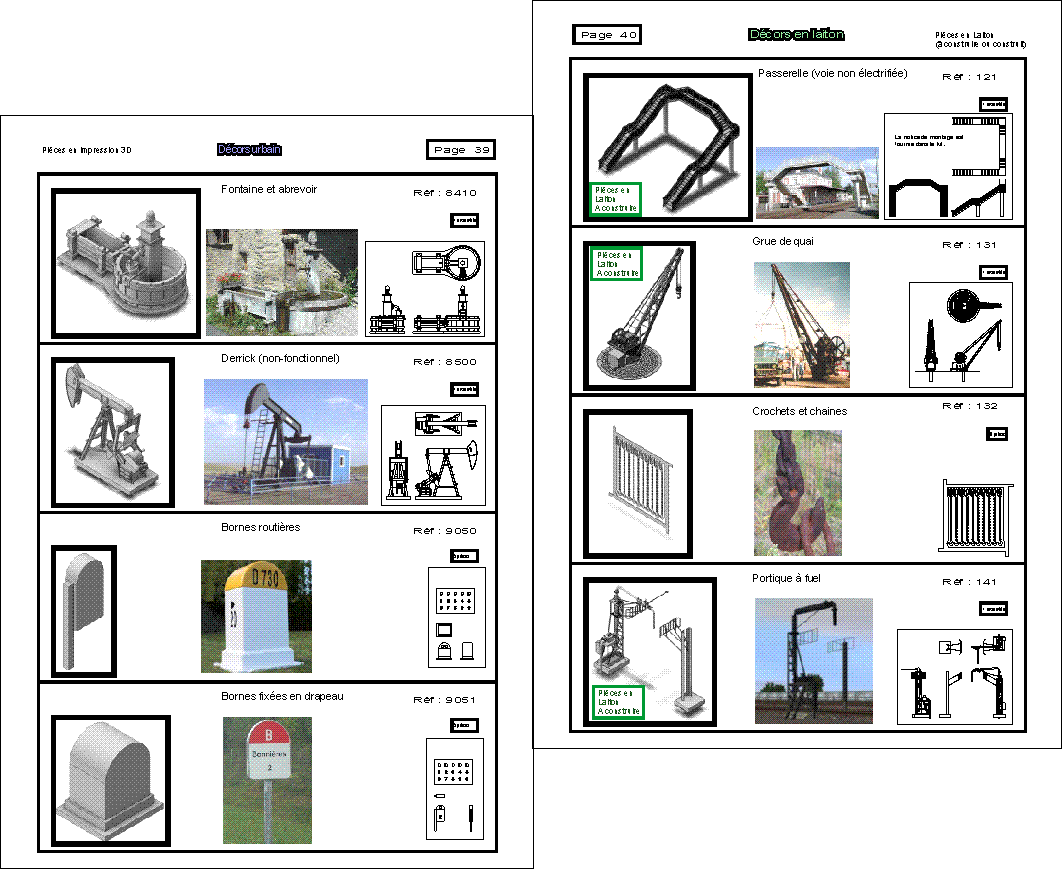The width and height of the screenshot is (1062, 869).
Task: Click the Passerelle footbridge photo
Action: click(x=817, y=183)
